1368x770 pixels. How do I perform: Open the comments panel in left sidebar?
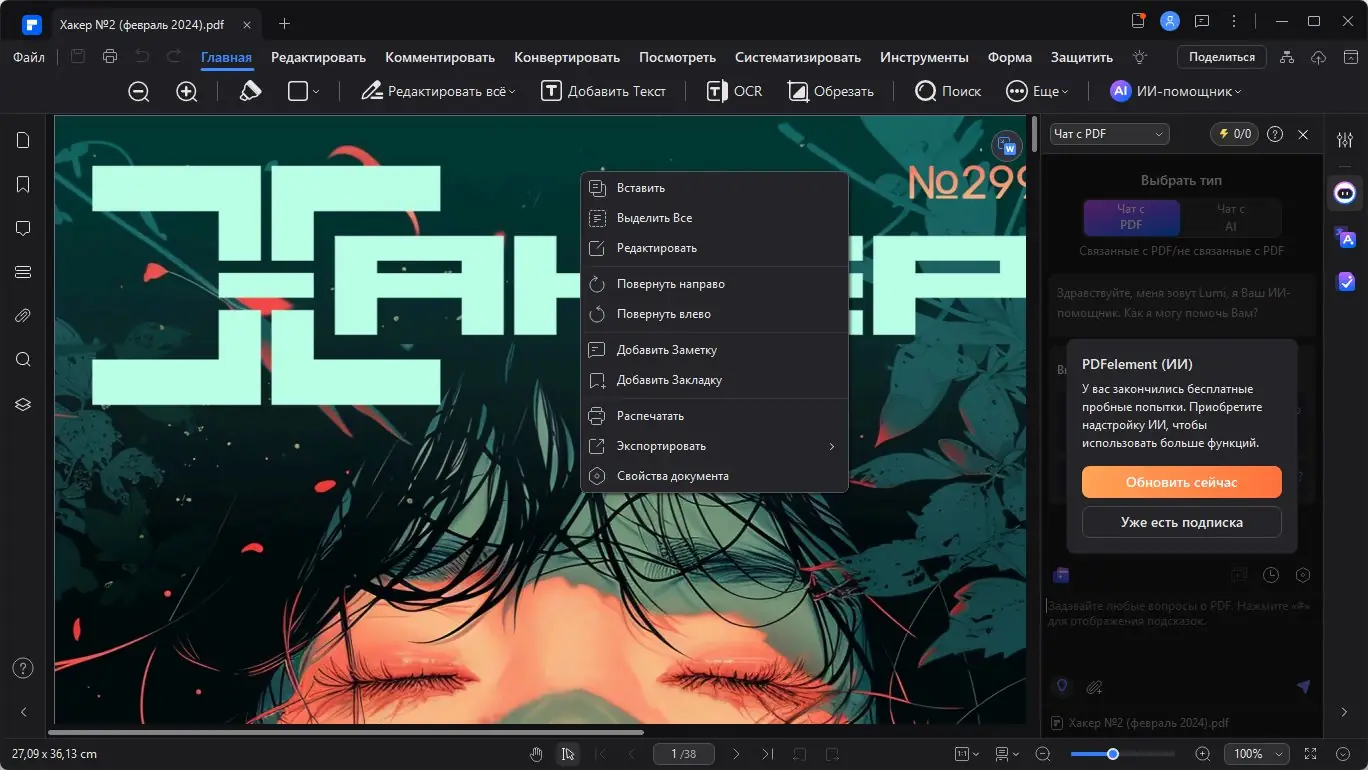pos(23,228)
